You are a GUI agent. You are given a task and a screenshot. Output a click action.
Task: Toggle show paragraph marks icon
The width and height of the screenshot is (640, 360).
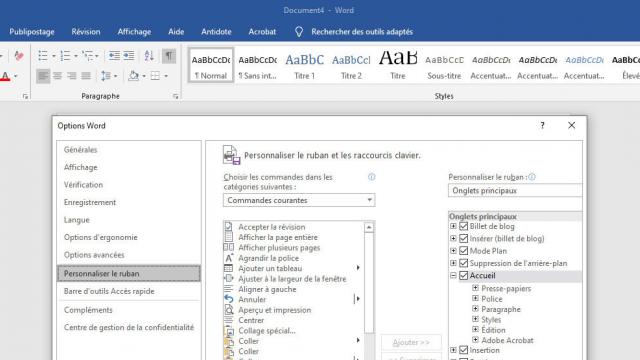[x=169, y=56]
